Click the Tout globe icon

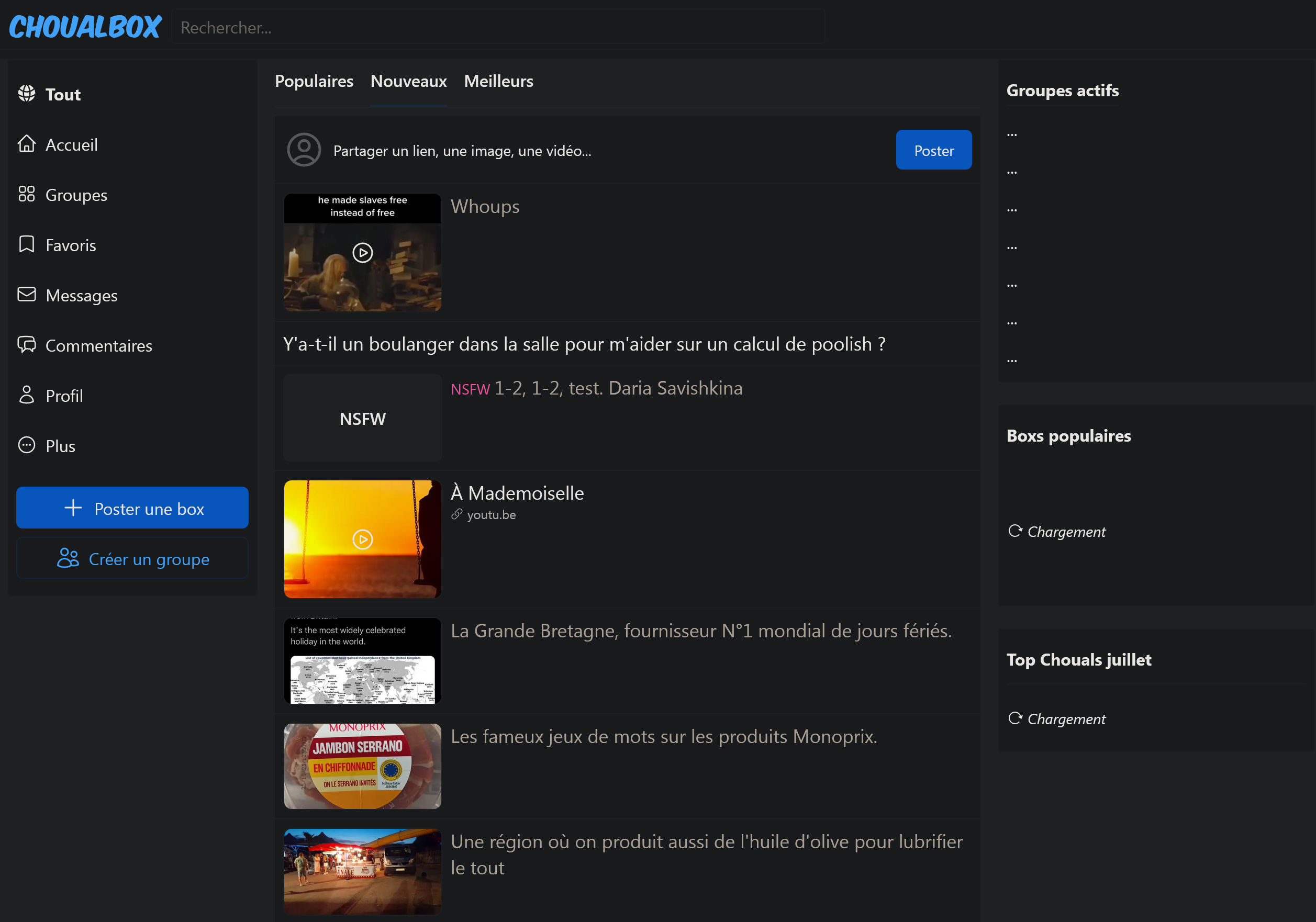click(26, 93)
